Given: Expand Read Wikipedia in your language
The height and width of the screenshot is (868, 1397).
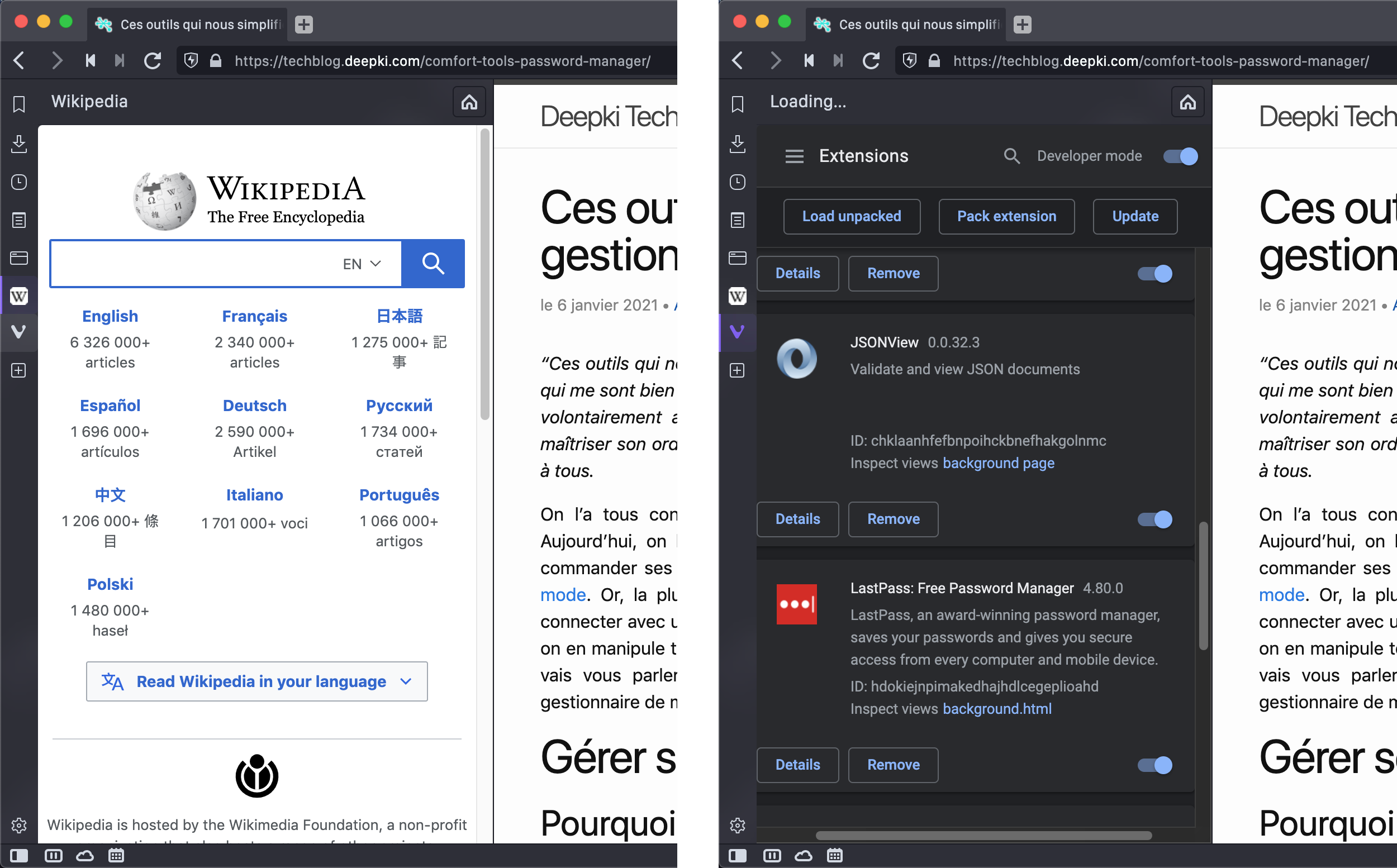Looking at the screenshot, I should pyautogui.click(x=256, y=681).
